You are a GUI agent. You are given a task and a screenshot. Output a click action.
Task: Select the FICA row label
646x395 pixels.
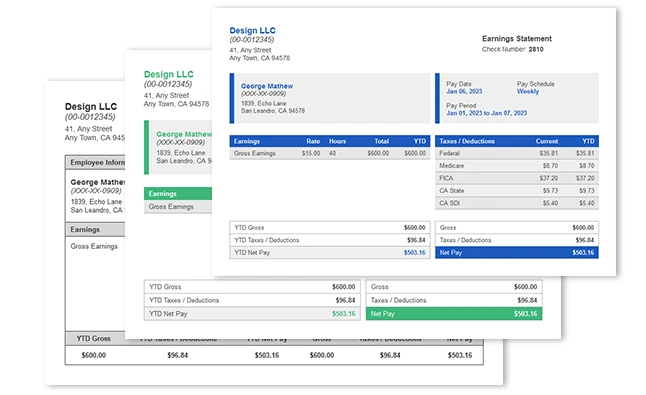(446, 178)
